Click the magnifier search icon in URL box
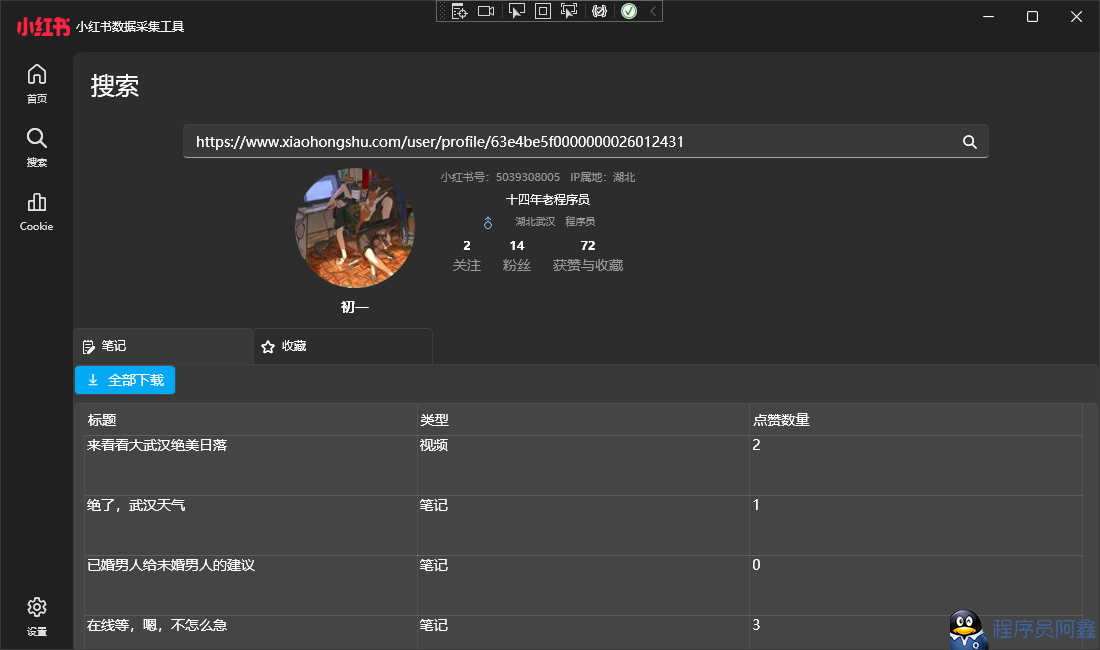Image resolution: width=1100 pixels, height=650 pixels. (970, 142)
